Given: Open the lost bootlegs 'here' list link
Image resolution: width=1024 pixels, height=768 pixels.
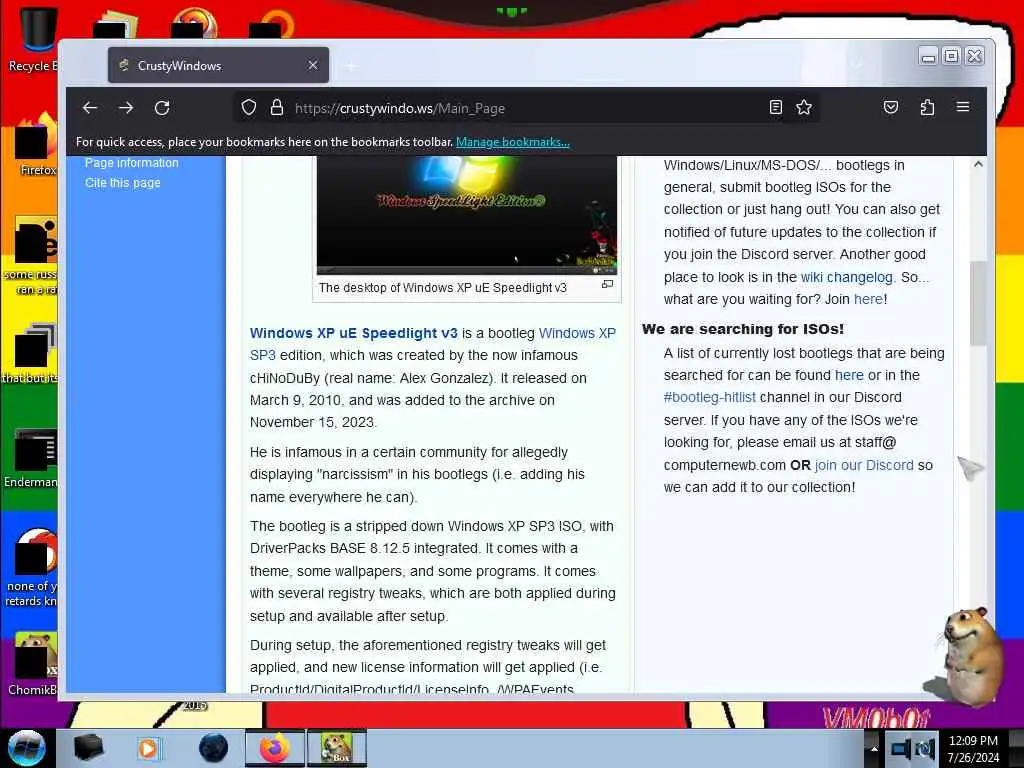Looking at the screenshot, I should click(x=849, y=375).
